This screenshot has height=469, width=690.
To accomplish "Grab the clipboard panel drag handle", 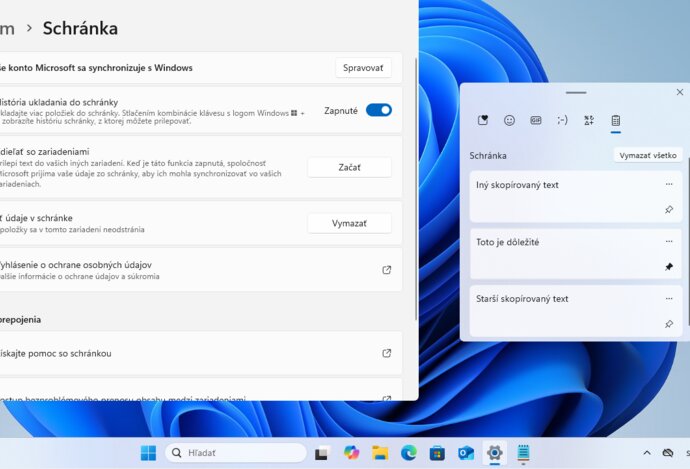I will (x=576, y=93).
